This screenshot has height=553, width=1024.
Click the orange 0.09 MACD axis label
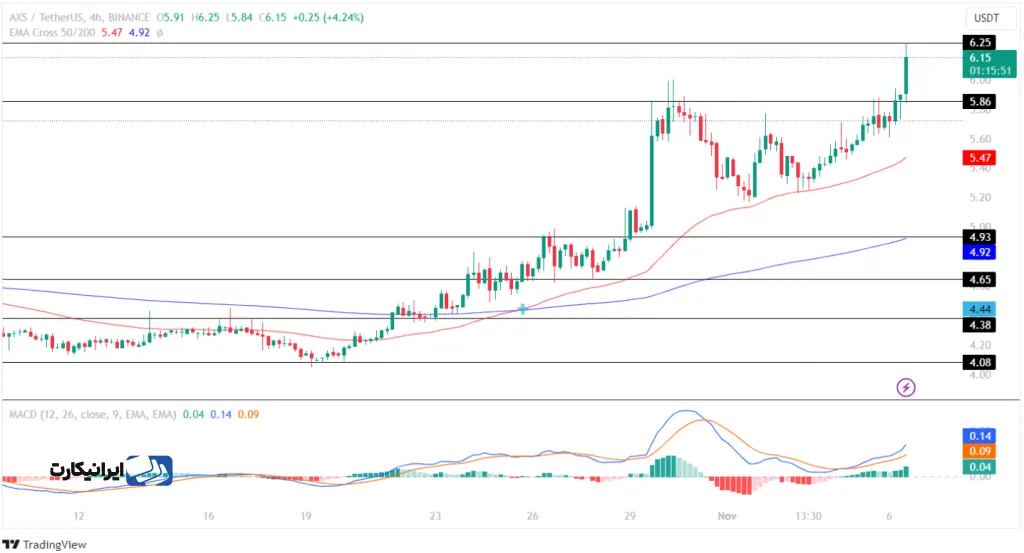[980, 451]
